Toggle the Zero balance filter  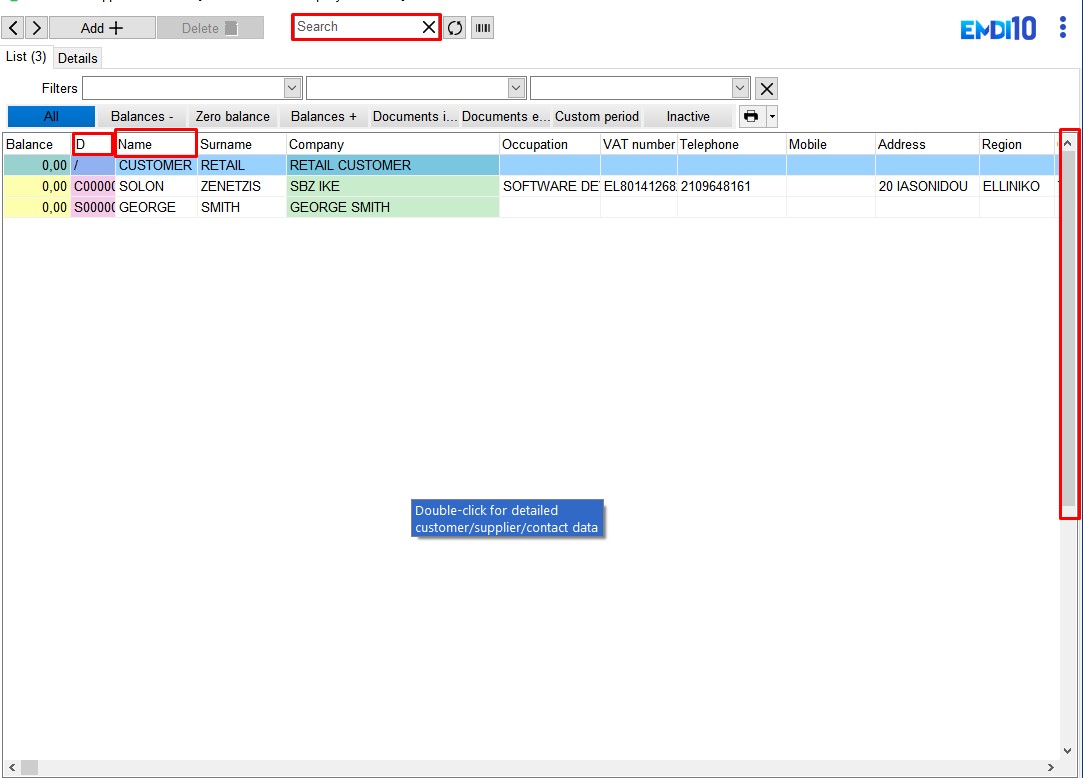[232, 117]
